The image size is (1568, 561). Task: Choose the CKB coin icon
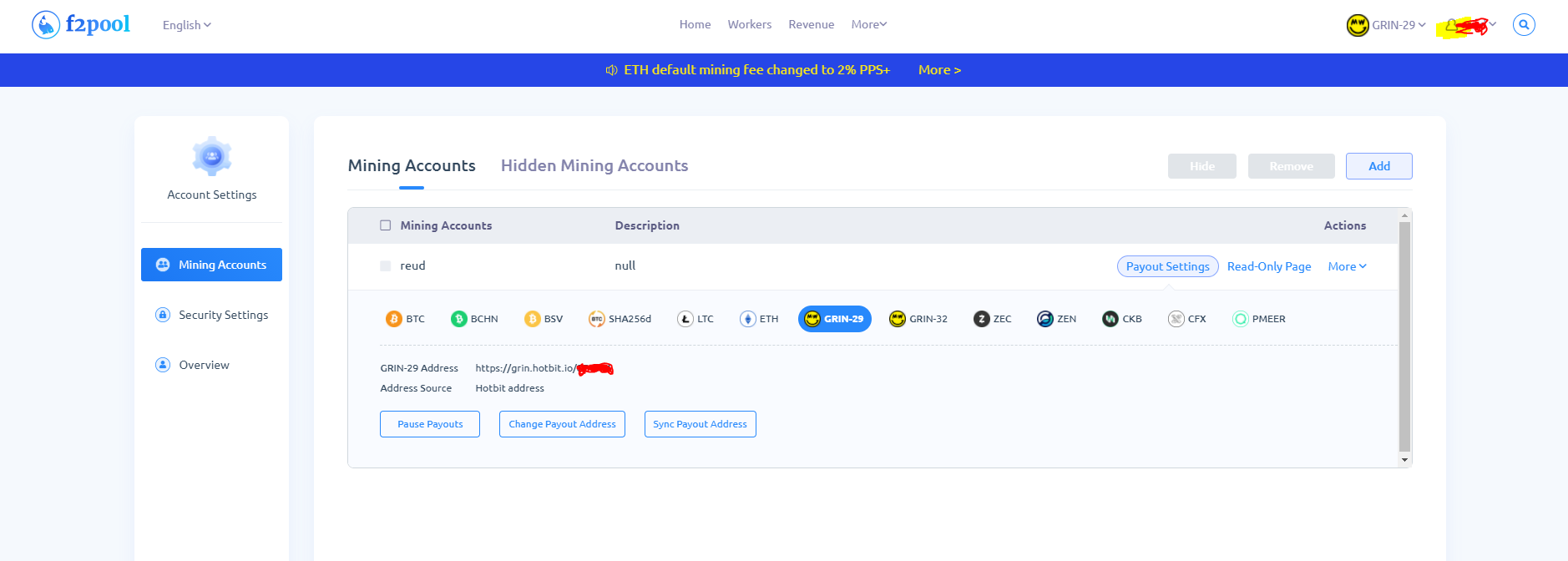pos(1110,319)
